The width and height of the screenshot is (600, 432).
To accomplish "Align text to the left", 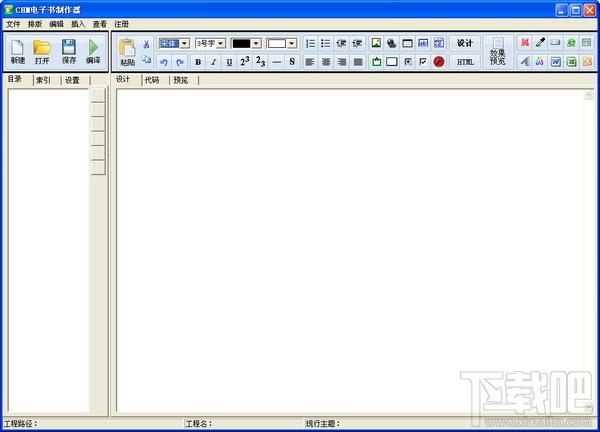I will [x=310, y=62].
